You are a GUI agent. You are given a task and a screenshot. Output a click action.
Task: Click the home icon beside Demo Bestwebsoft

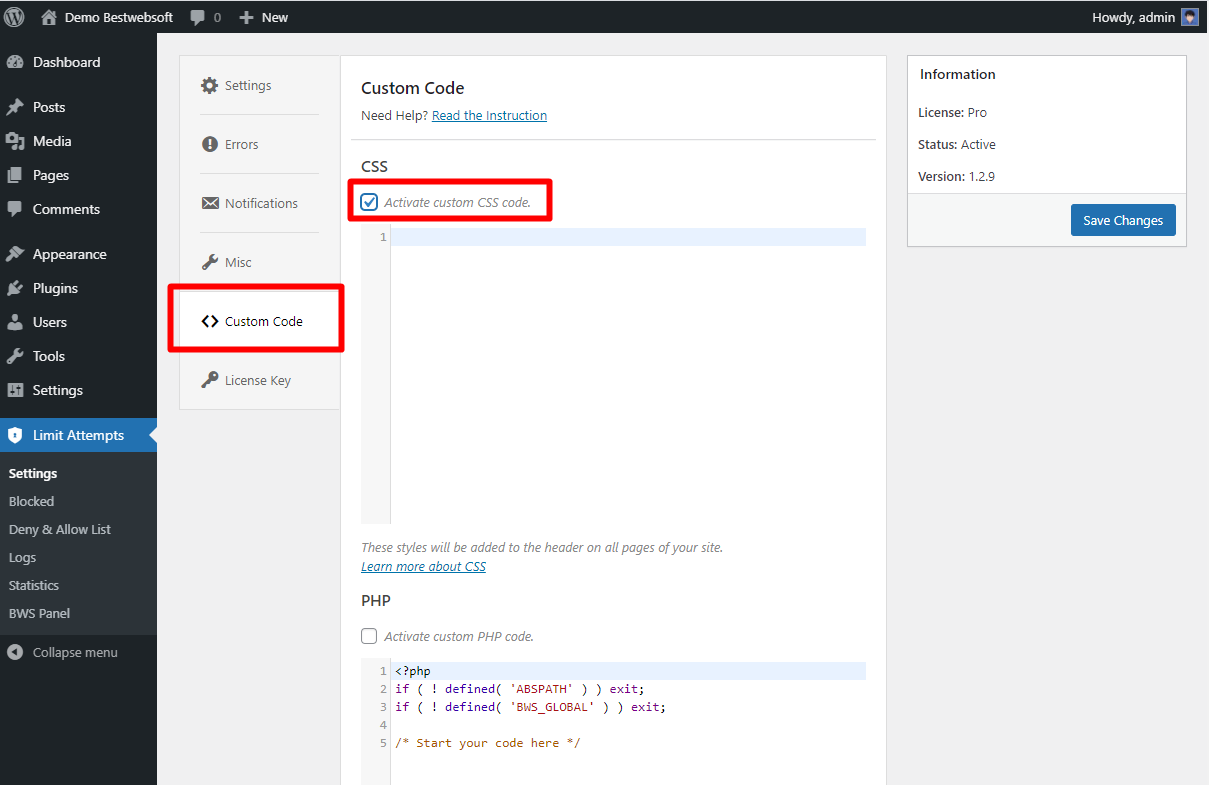tap(49, 17)
